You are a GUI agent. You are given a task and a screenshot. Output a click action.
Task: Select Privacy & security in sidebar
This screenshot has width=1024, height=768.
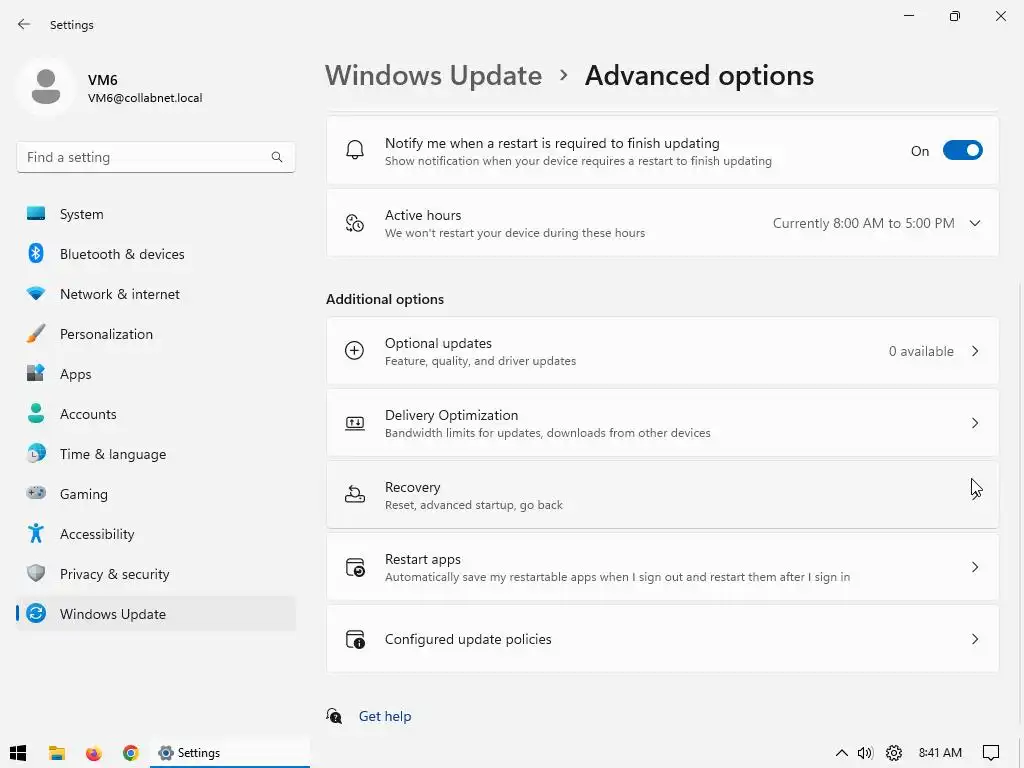pyautogui.click(x=155, y=573)
